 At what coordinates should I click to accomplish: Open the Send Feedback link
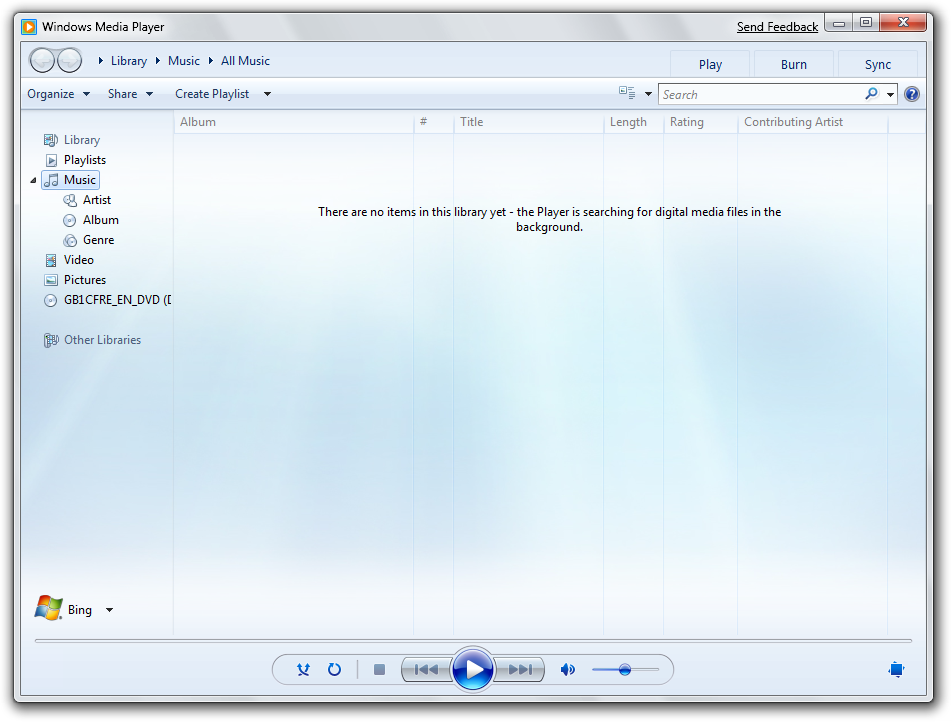[x=777, y=27]
